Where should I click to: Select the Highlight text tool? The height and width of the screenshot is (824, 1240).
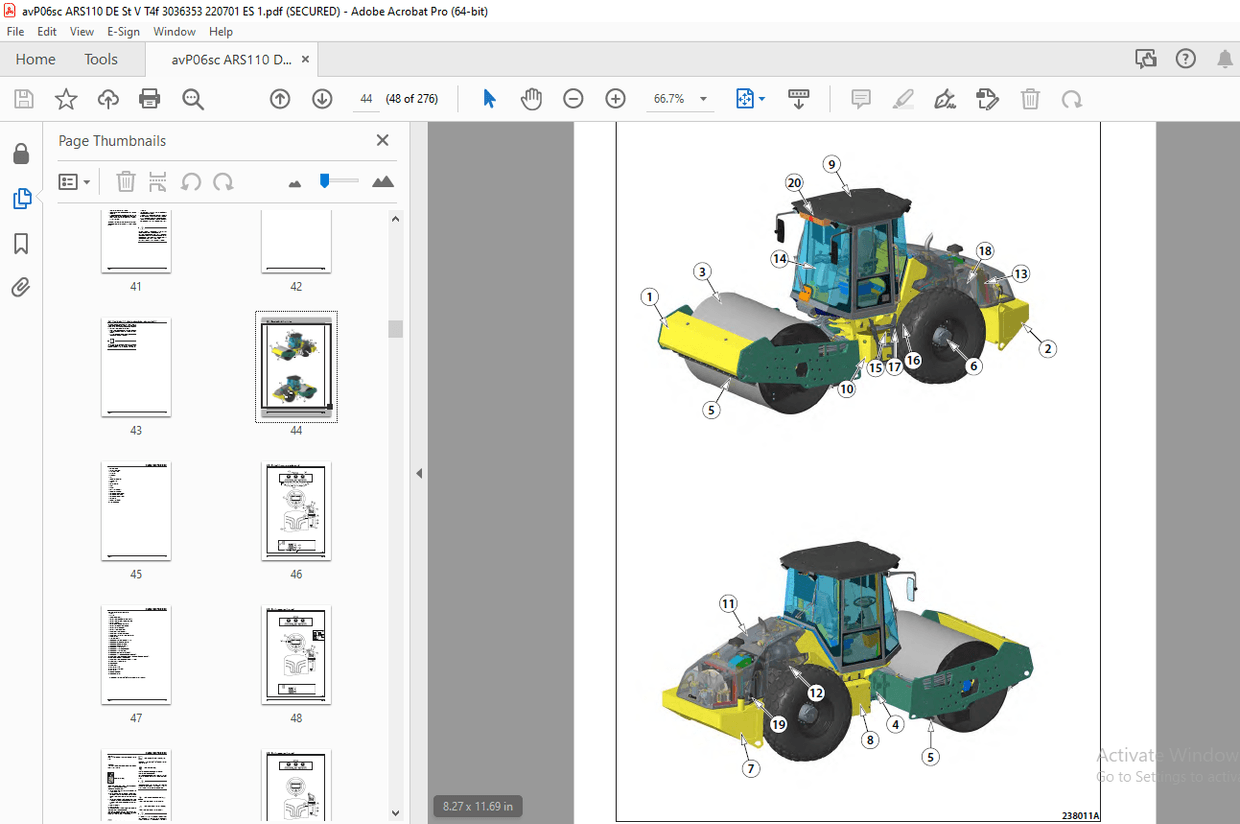pos(903,98)
